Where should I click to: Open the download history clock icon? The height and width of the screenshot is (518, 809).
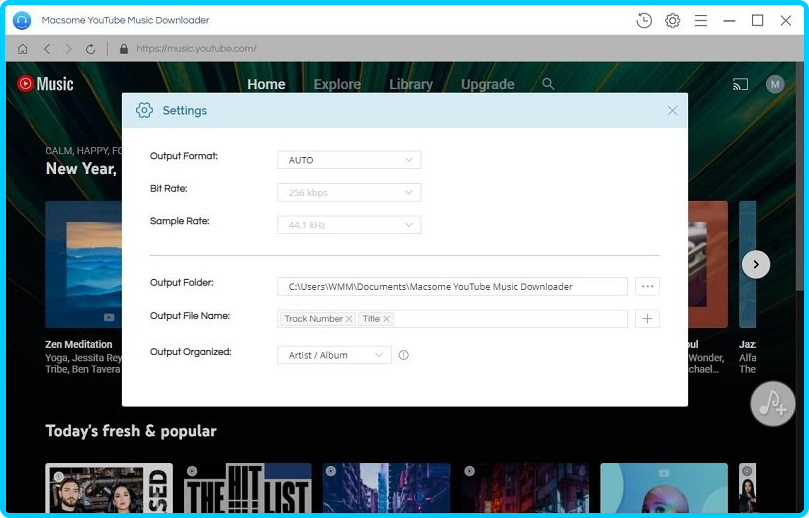pyautogui.click(x=644, y=21)
